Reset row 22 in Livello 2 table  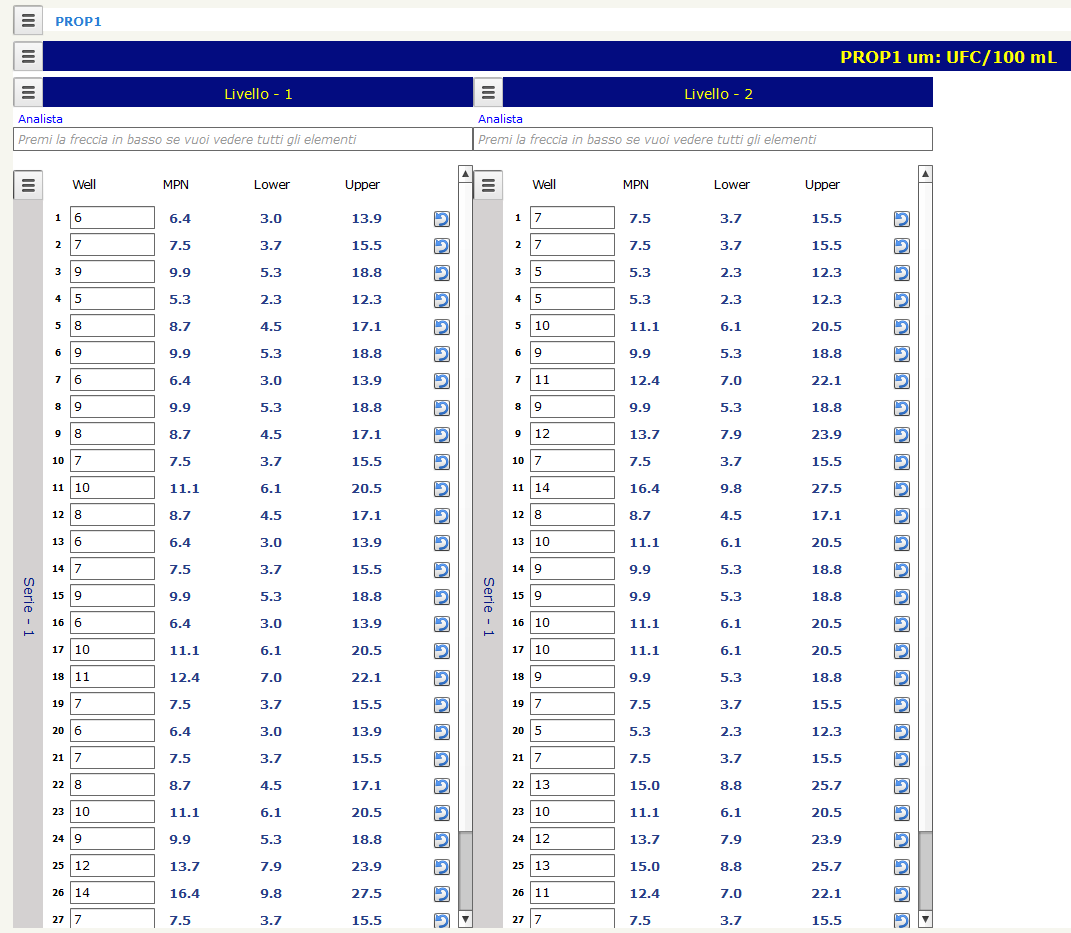(902, 786)
